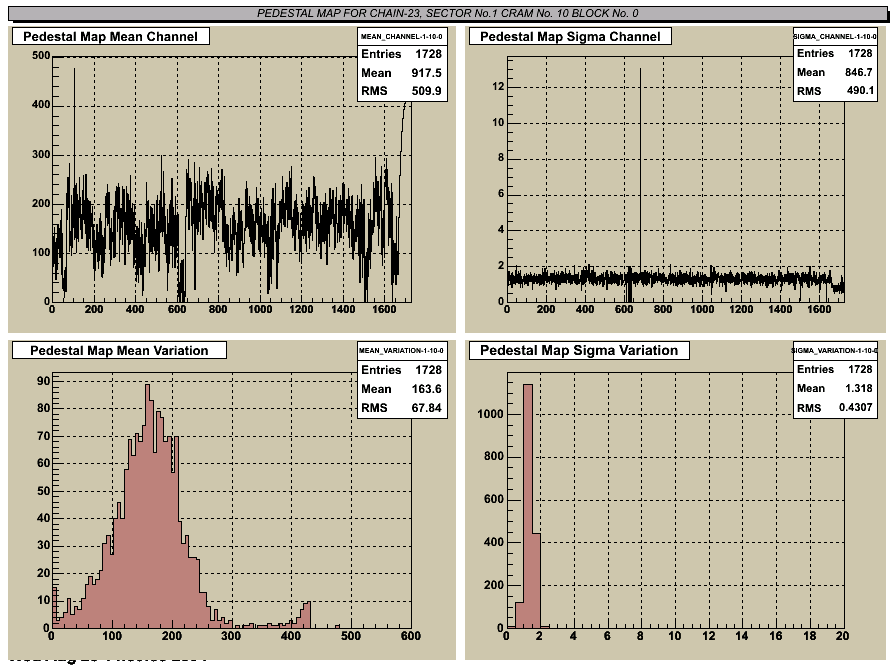
Task: Click the tallest bin in Sigma Variation histogram
Action: point(528,506)
